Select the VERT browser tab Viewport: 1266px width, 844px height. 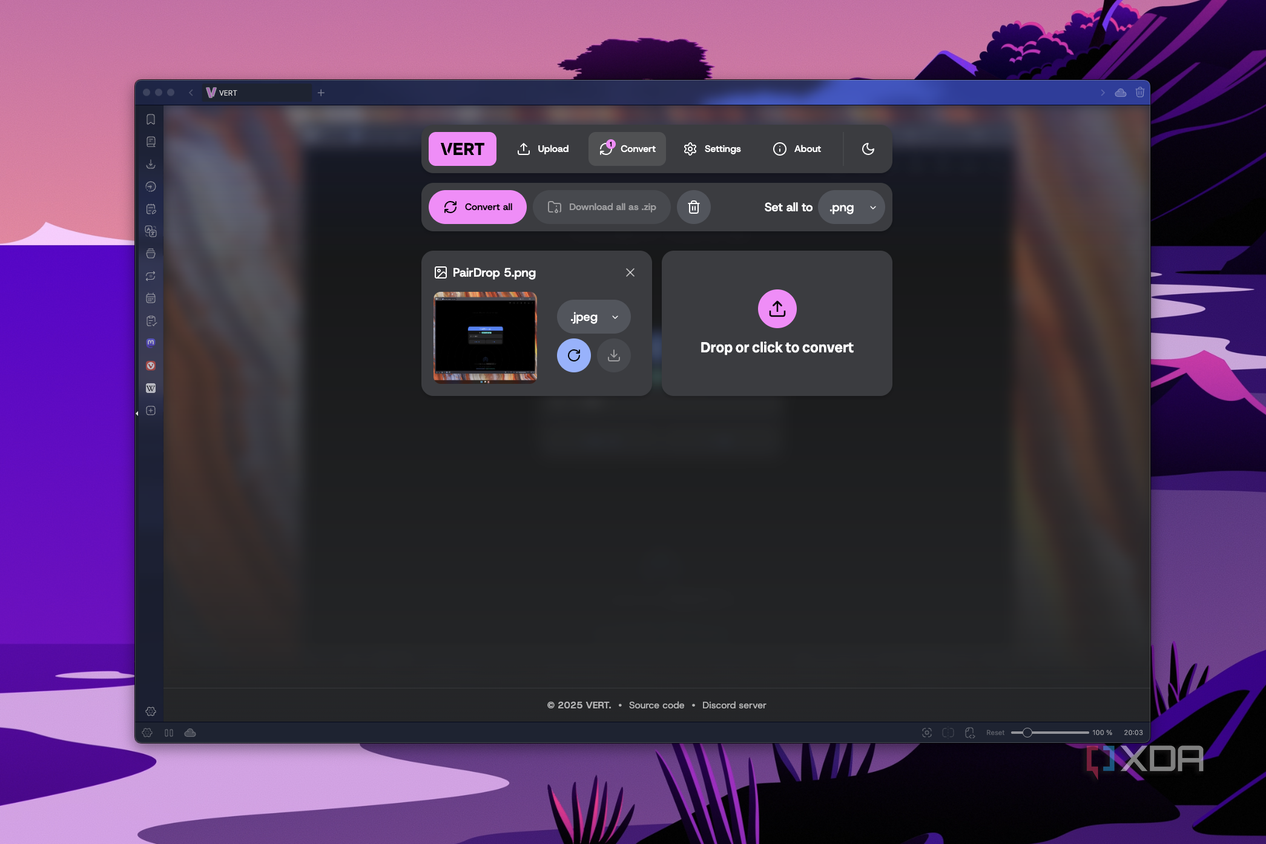click(256, 92)
